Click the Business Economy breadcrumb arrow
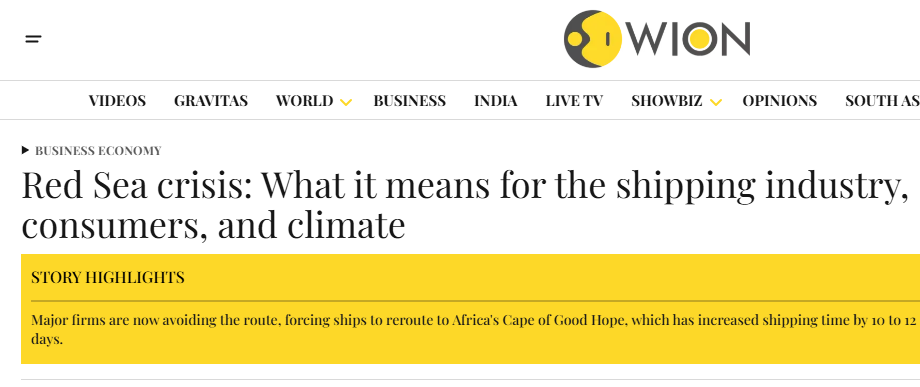 (x=25, y=150)
